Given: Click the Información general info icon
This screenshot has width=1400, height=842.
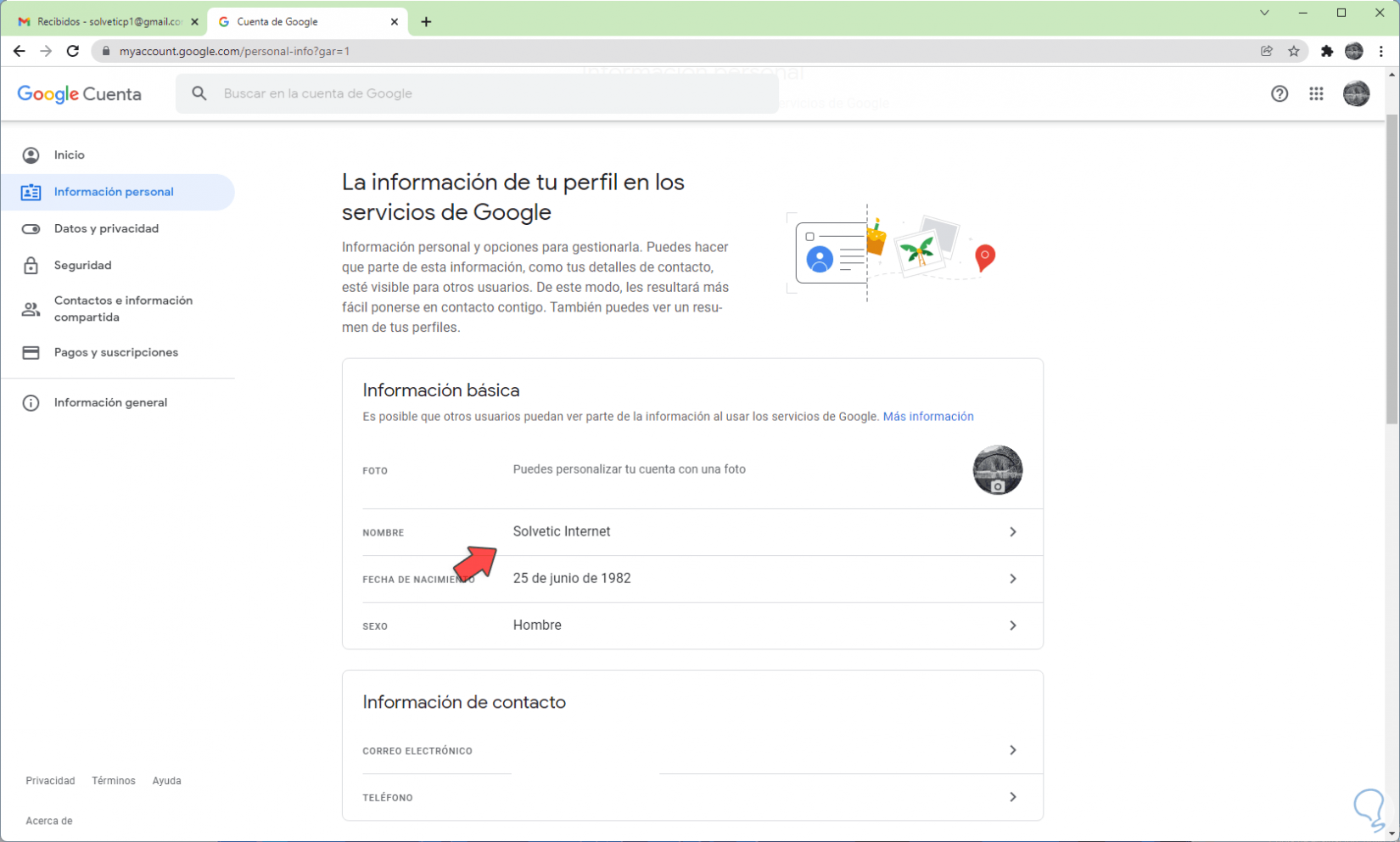Looking at the screenshot, I should click(x=31, y=403).
